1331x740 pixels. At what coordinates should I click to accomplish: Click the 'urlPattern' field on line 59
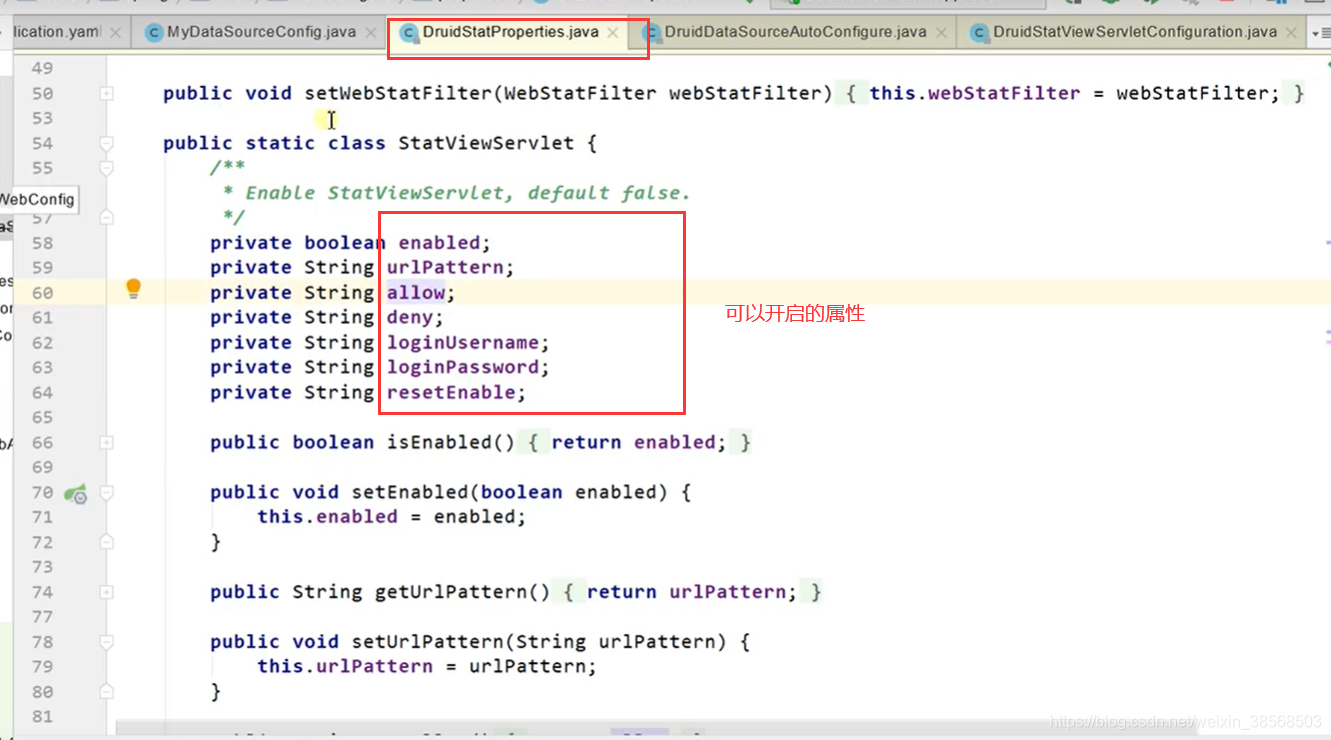coord(444,268)
